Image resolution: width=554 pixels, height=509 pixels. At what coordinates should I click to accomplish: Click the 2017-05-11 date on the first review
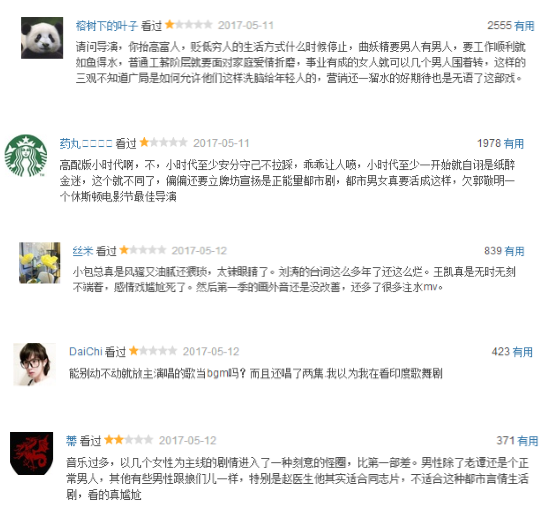tap(246, 25)
